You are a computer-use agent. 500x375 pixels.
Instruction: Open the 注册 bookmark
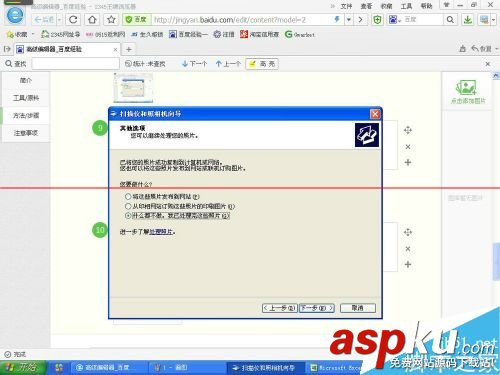224,34
